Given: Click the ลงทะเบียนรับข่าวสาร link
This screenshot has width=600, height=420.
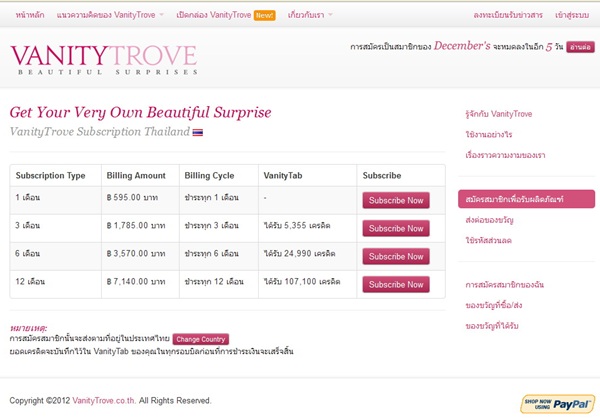Looking at the screenshot, I should [508, 15].
